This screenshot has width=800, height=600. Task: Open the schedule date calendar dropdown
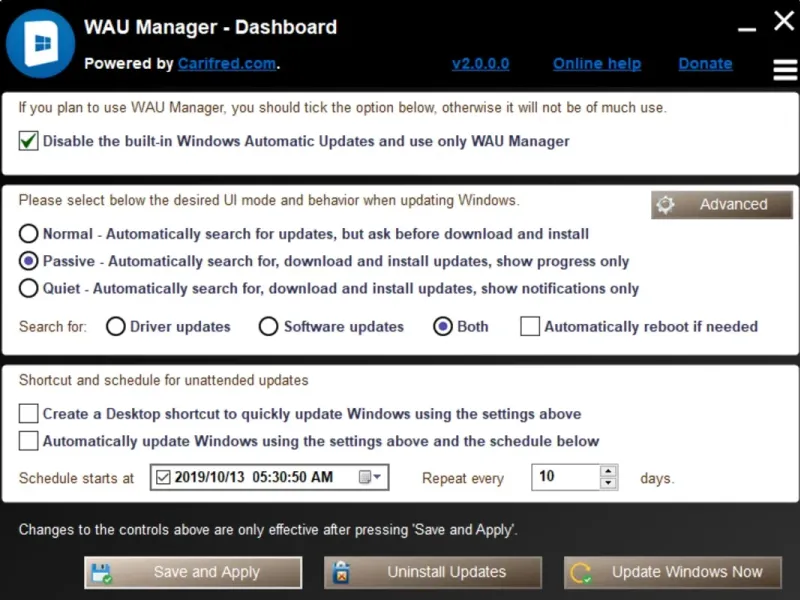(x=370, y=477)
